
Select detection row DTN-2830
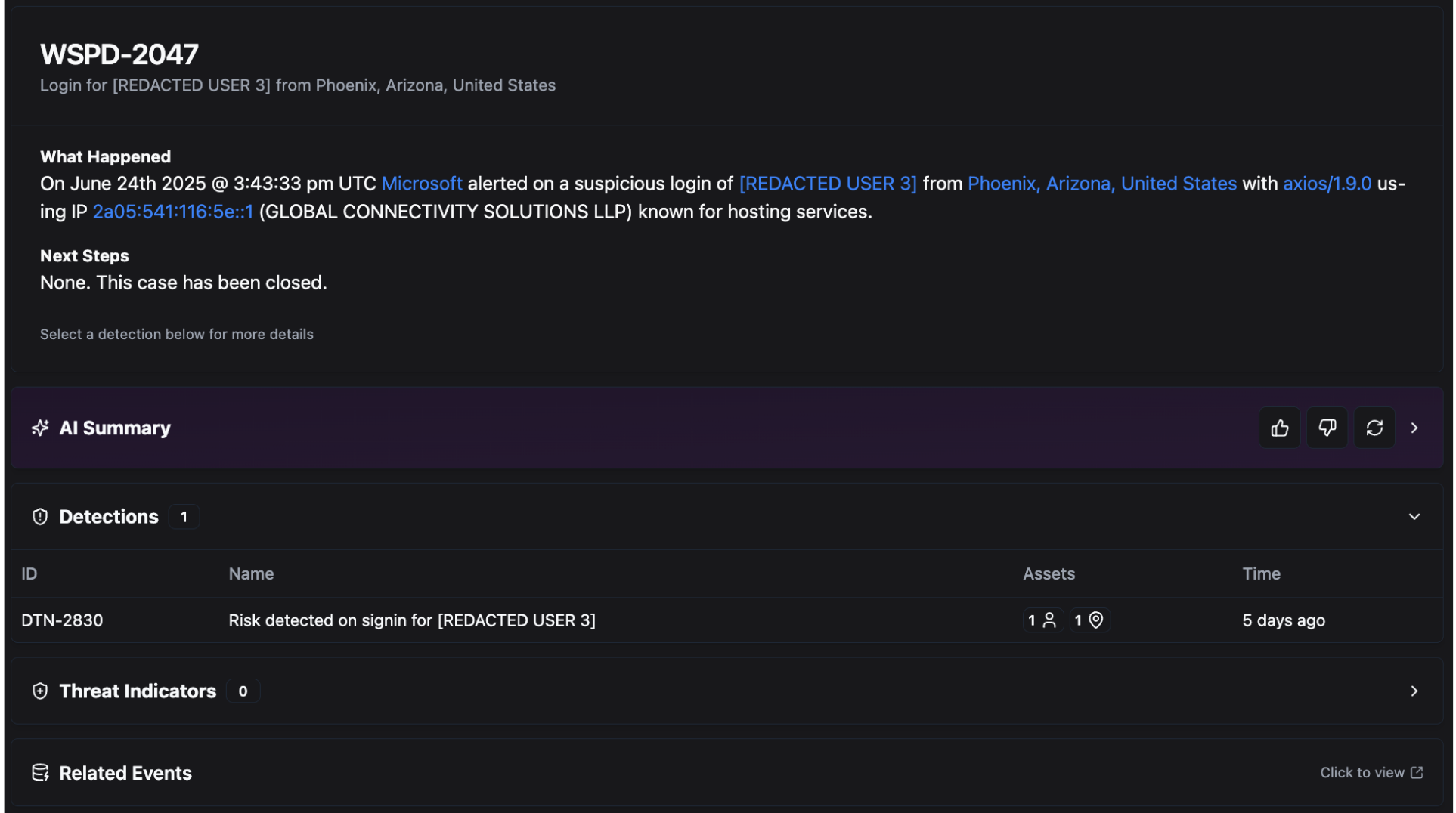pos(62,620)
